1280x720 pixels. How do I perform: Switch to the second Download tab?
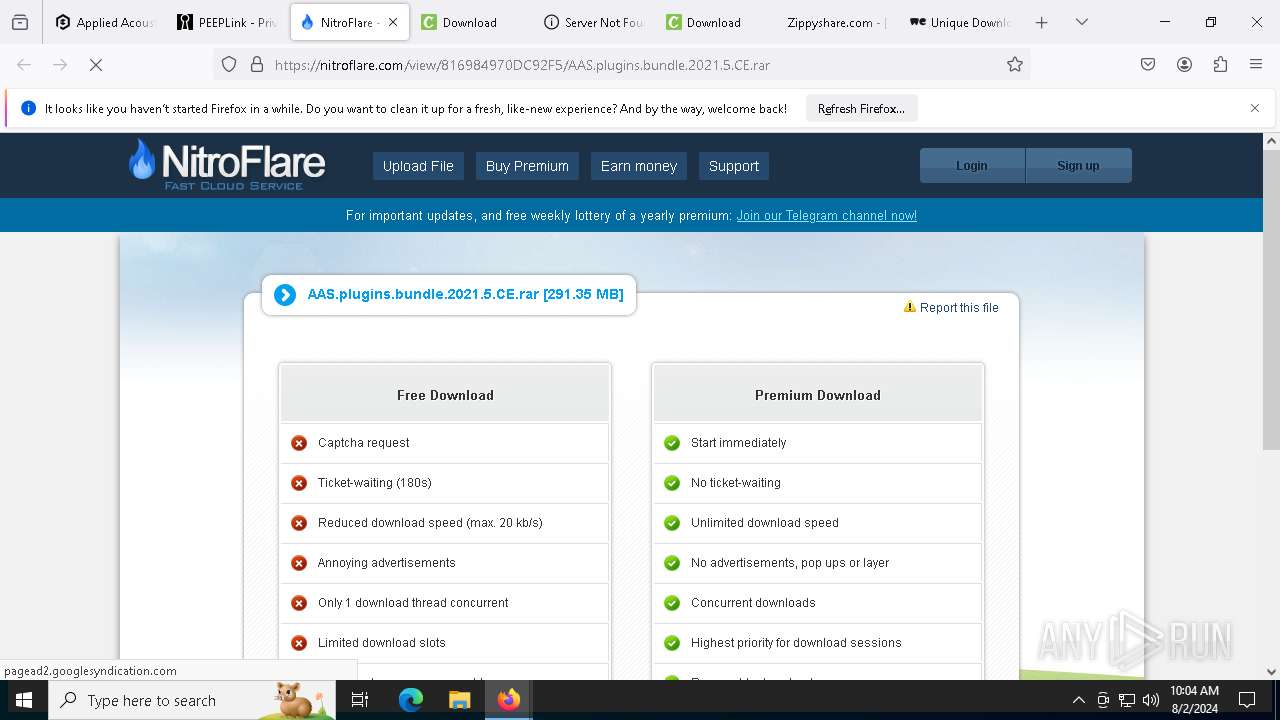tap(715, 22)
